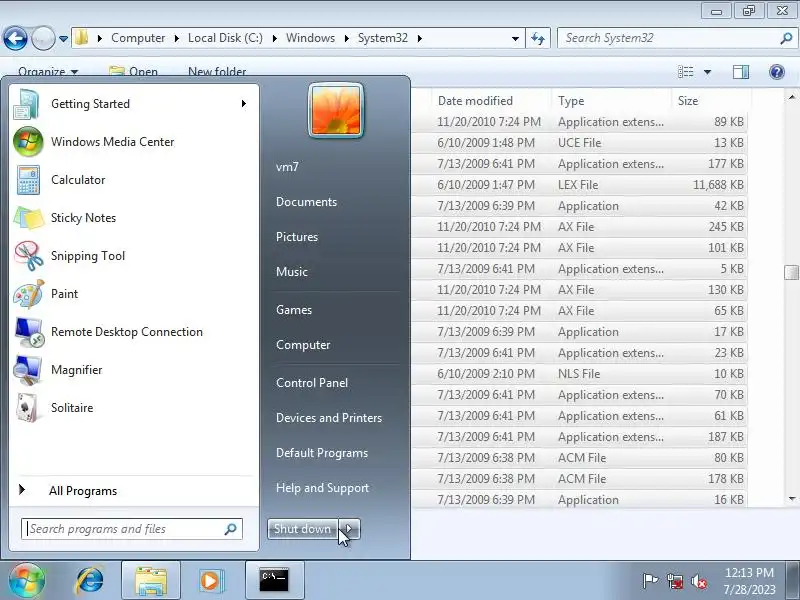Click the network status tray icon
This screenshot has height=600, width=800.
coord(675,581)
